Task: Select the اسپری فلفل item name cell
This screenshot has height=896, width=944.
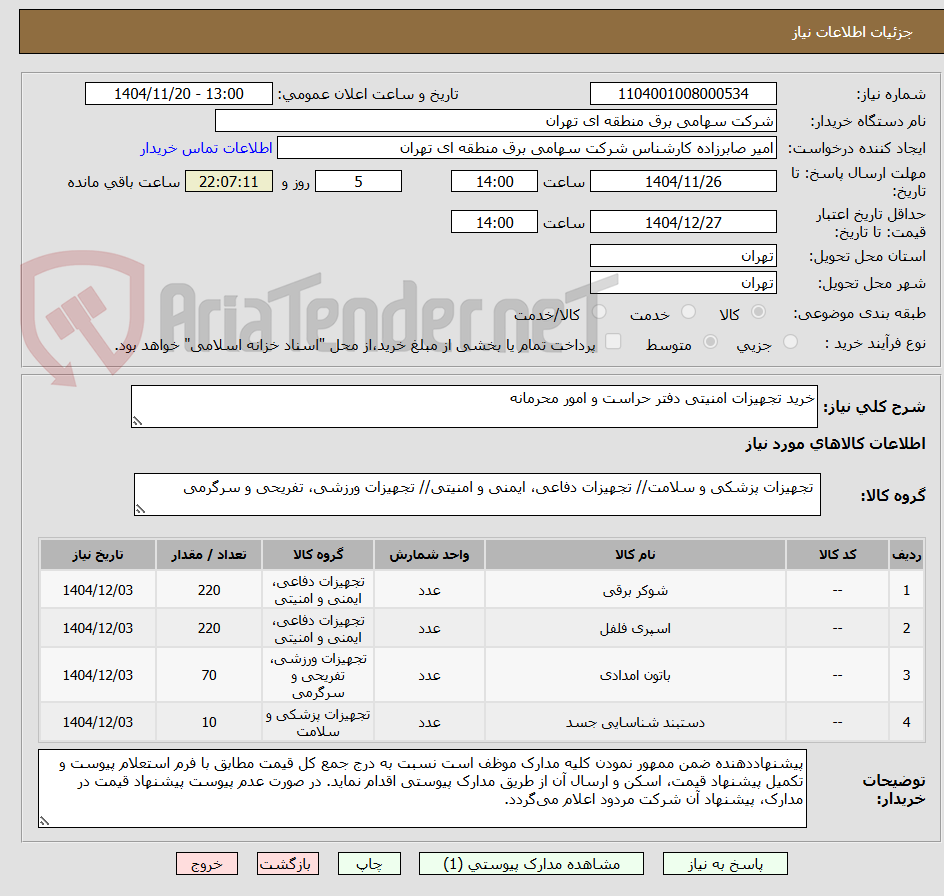Action: (635, 629)
